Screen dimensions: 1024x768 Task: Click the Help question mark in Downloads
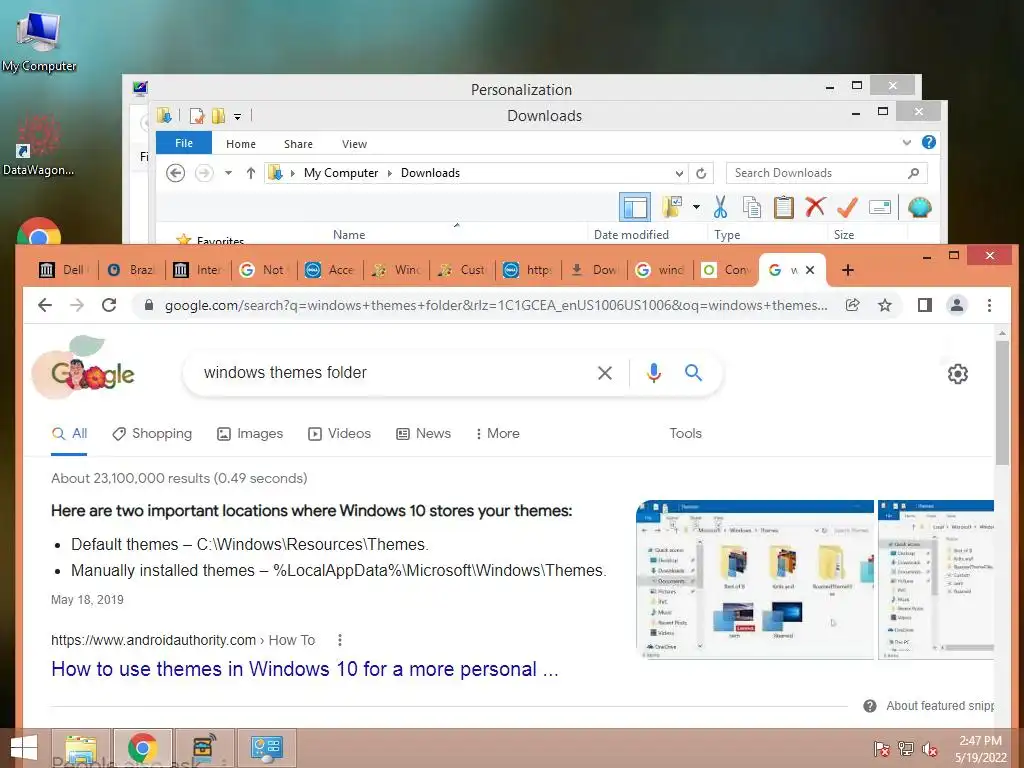tap(929, 142)
